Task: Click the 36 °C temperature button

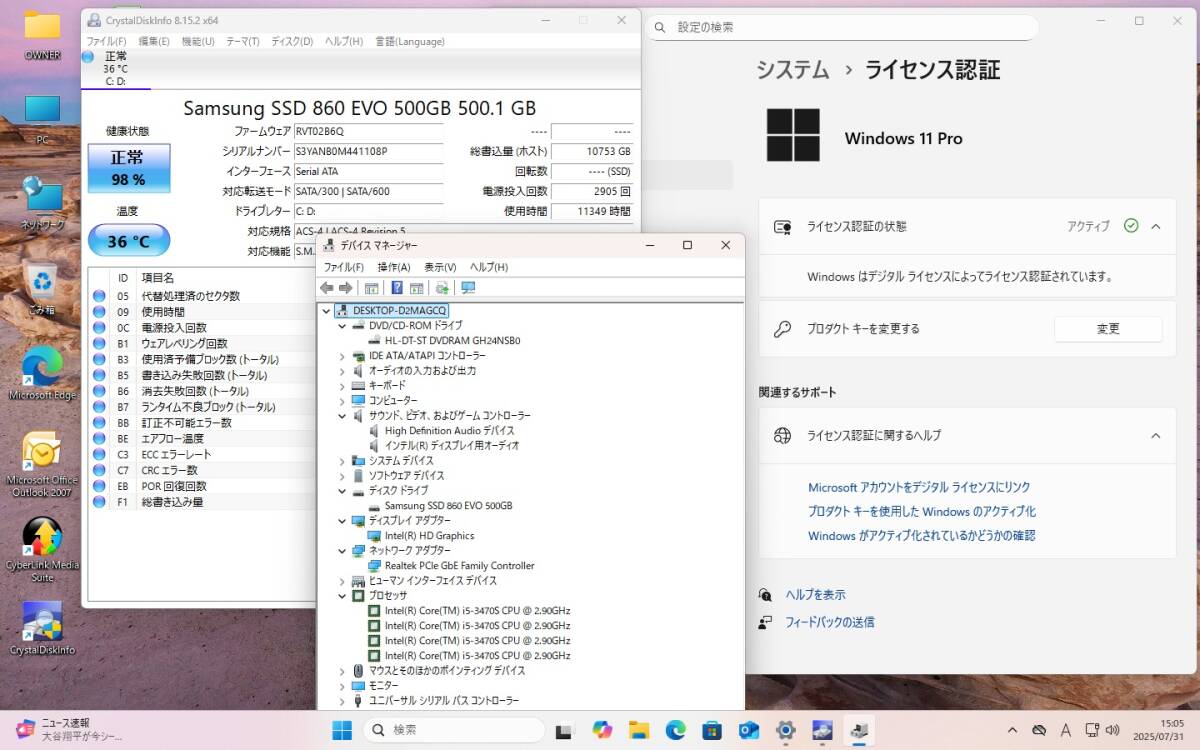Action: [x=129, y=241]
